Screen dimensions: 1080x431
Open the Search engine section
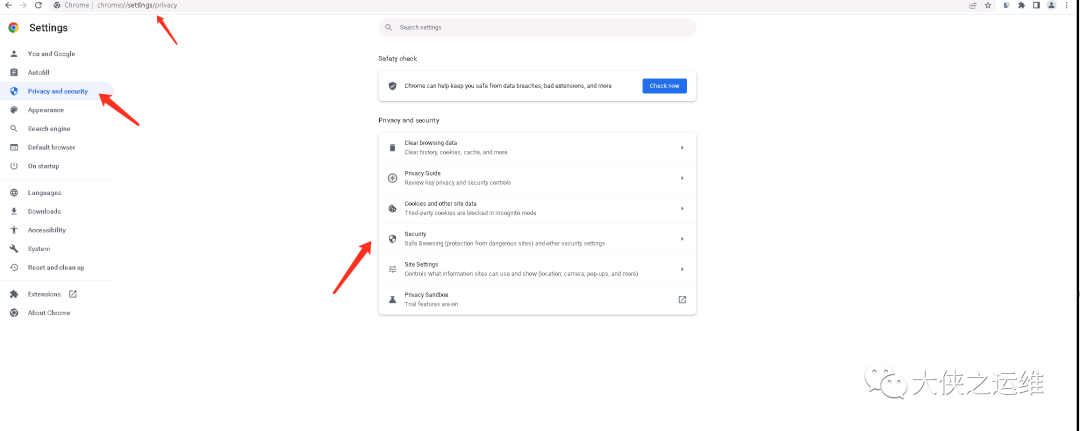coord(49,129)
